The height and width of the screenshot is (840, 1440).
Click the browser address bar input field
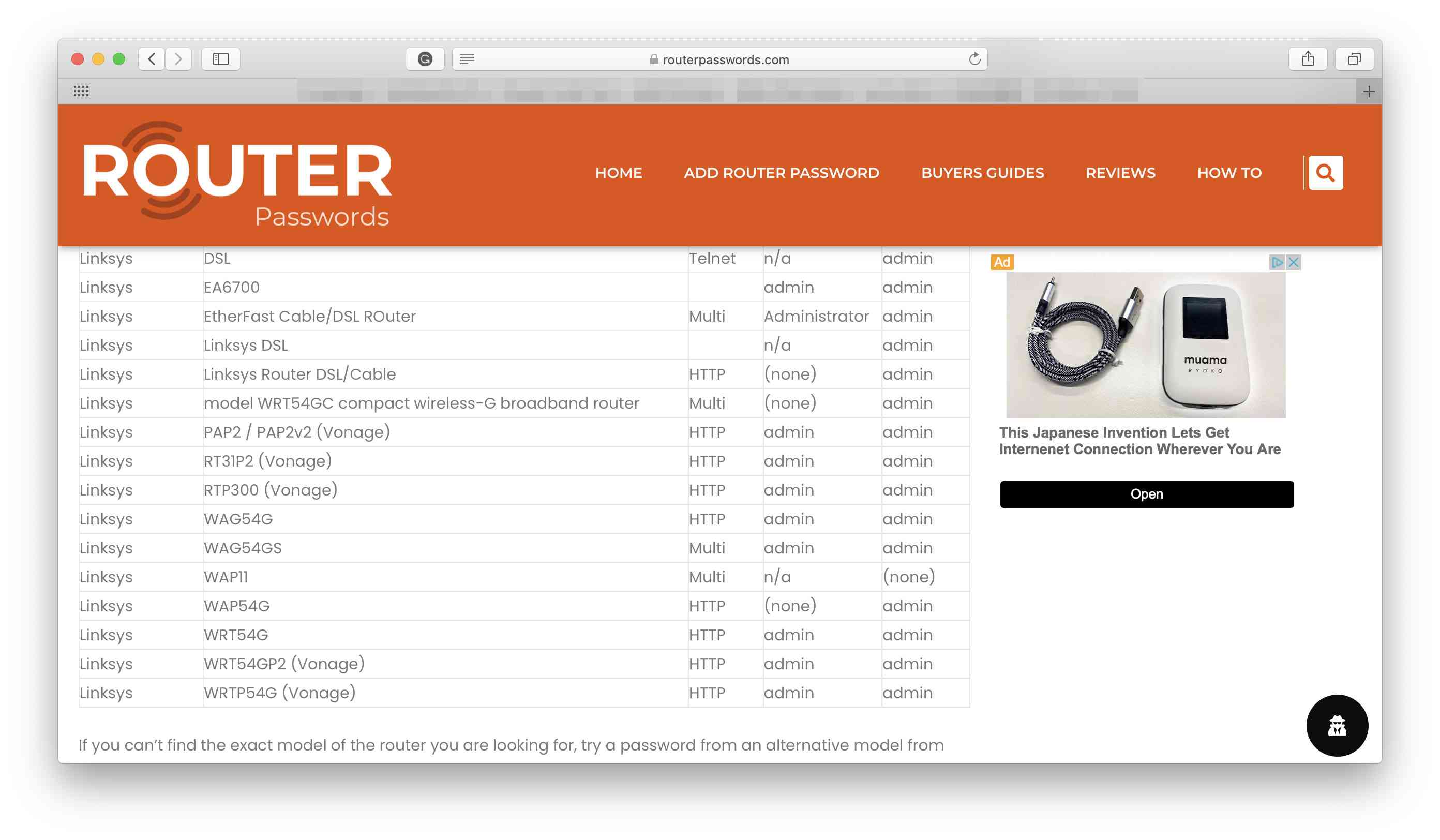[720, 59]
